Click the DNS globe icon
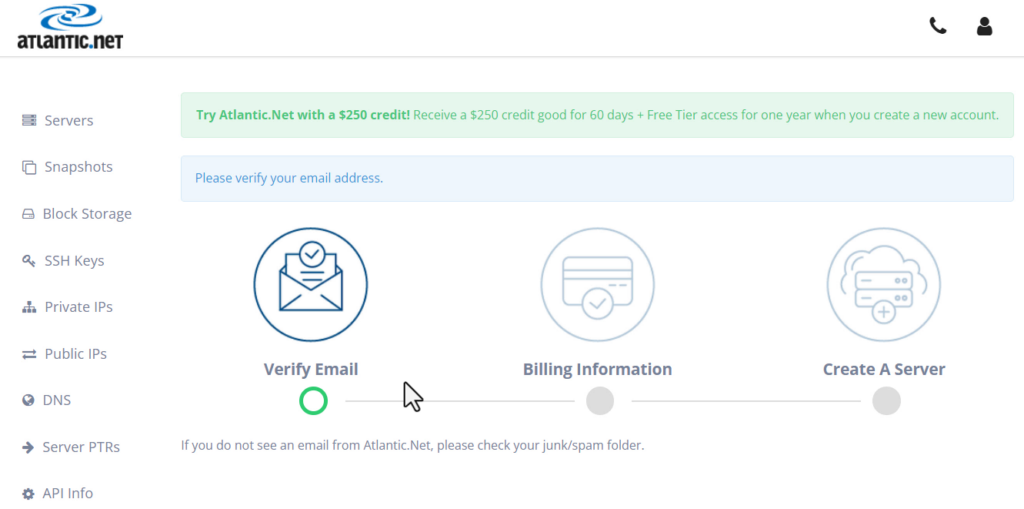The height and width of the screenshot is (509, 1024). [28, 401]
